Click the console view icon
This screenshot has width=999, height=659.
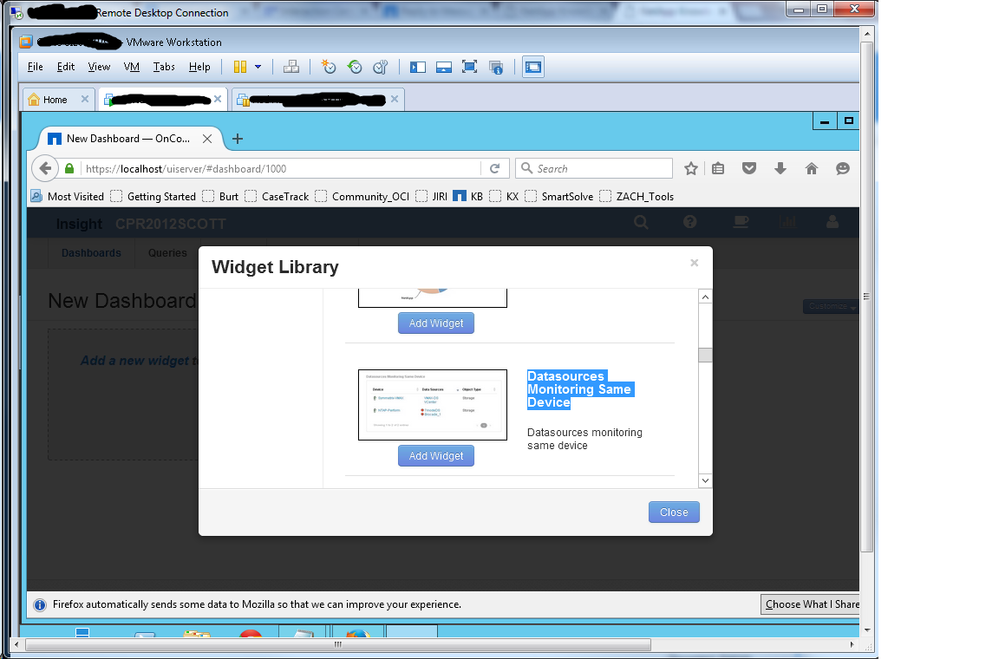tap(533, 67)
